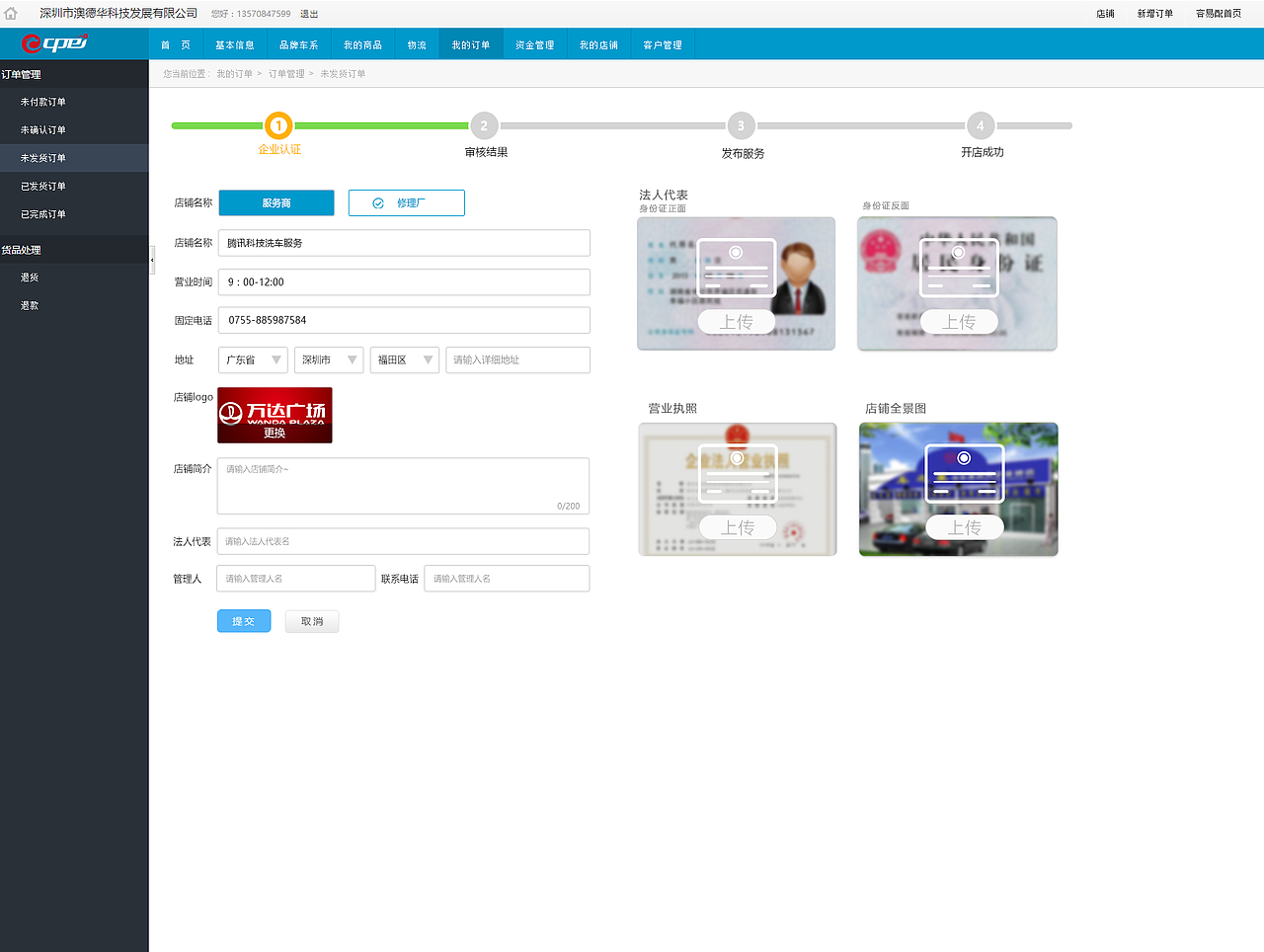
Task: Click the home icon in top bar
Action: (11, 13)
